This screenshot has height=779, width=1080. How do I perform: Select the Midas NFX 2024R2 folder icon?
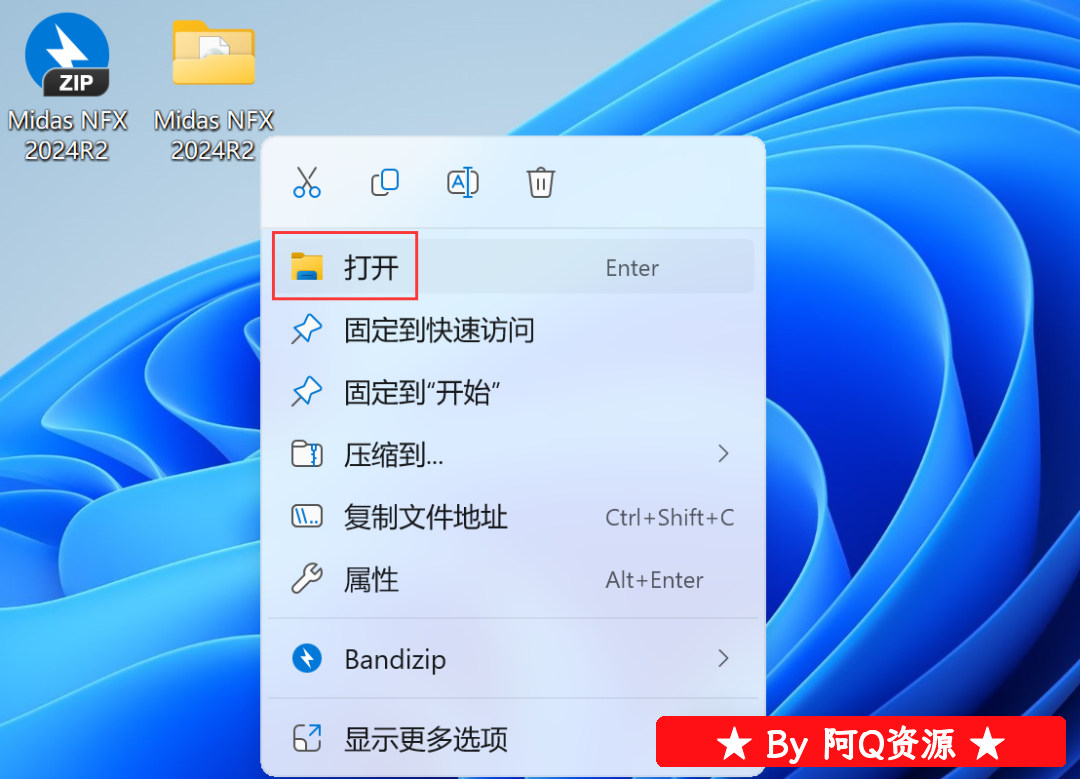tap(214, 53)
